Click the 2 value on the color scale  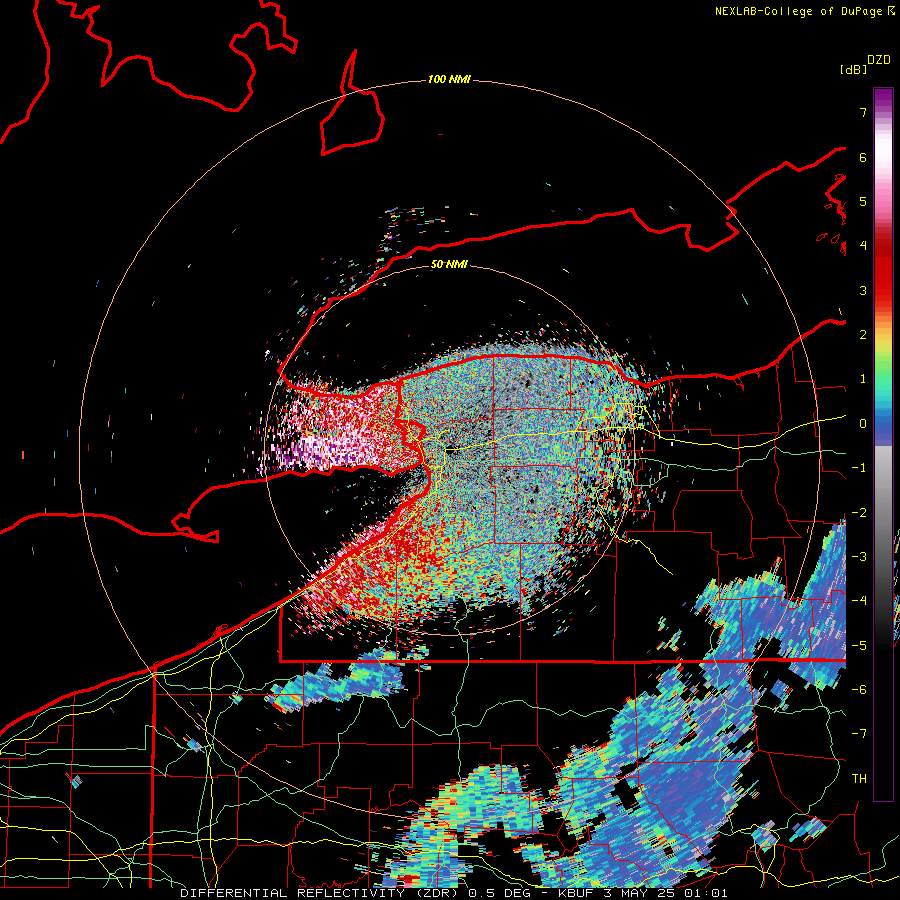point(863,335)
